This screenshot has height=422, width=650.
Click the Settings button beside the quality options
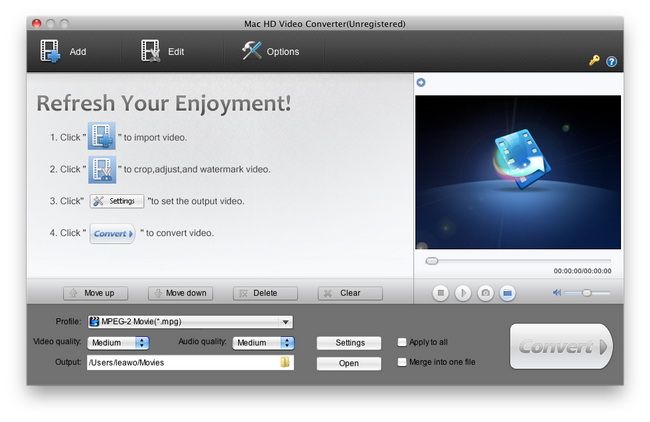349,343
